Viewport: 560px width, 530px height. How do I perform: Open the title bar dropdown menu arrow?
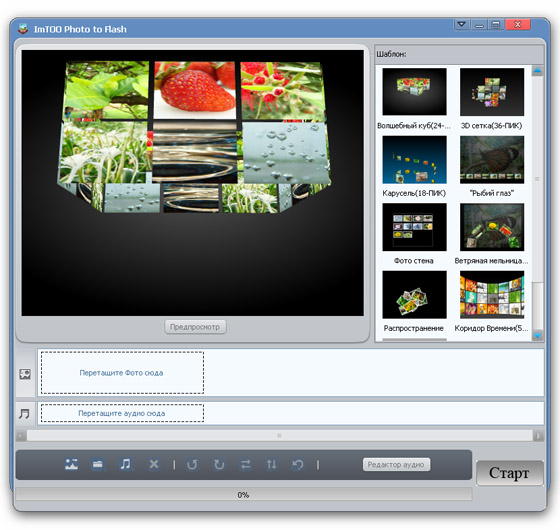click(461, 24)
